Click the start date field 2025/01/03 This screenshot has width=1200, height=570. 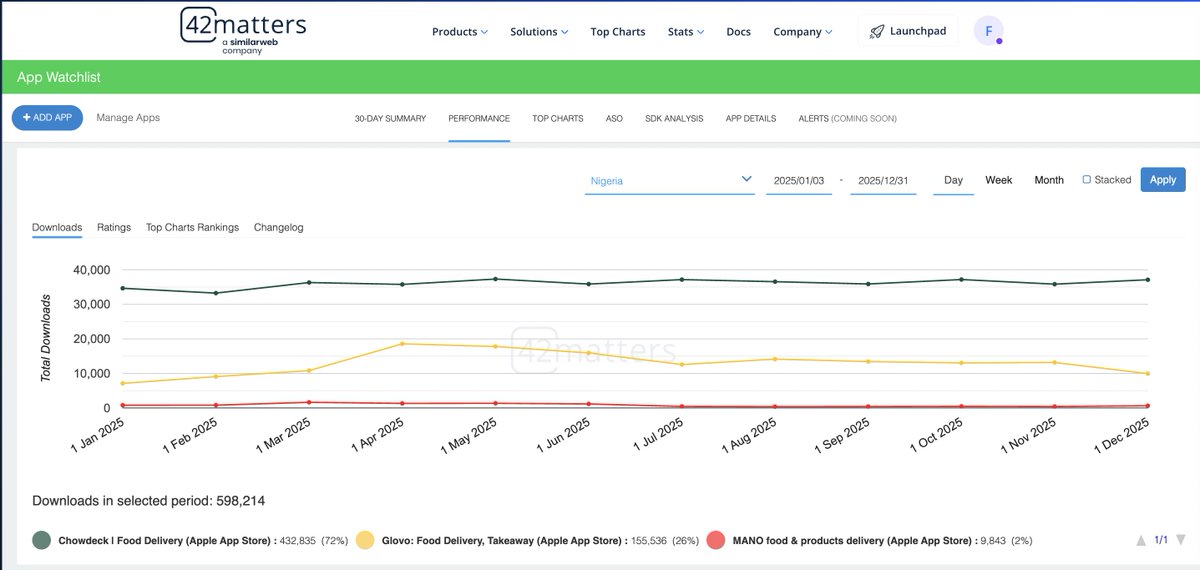(x=799, y=181)
